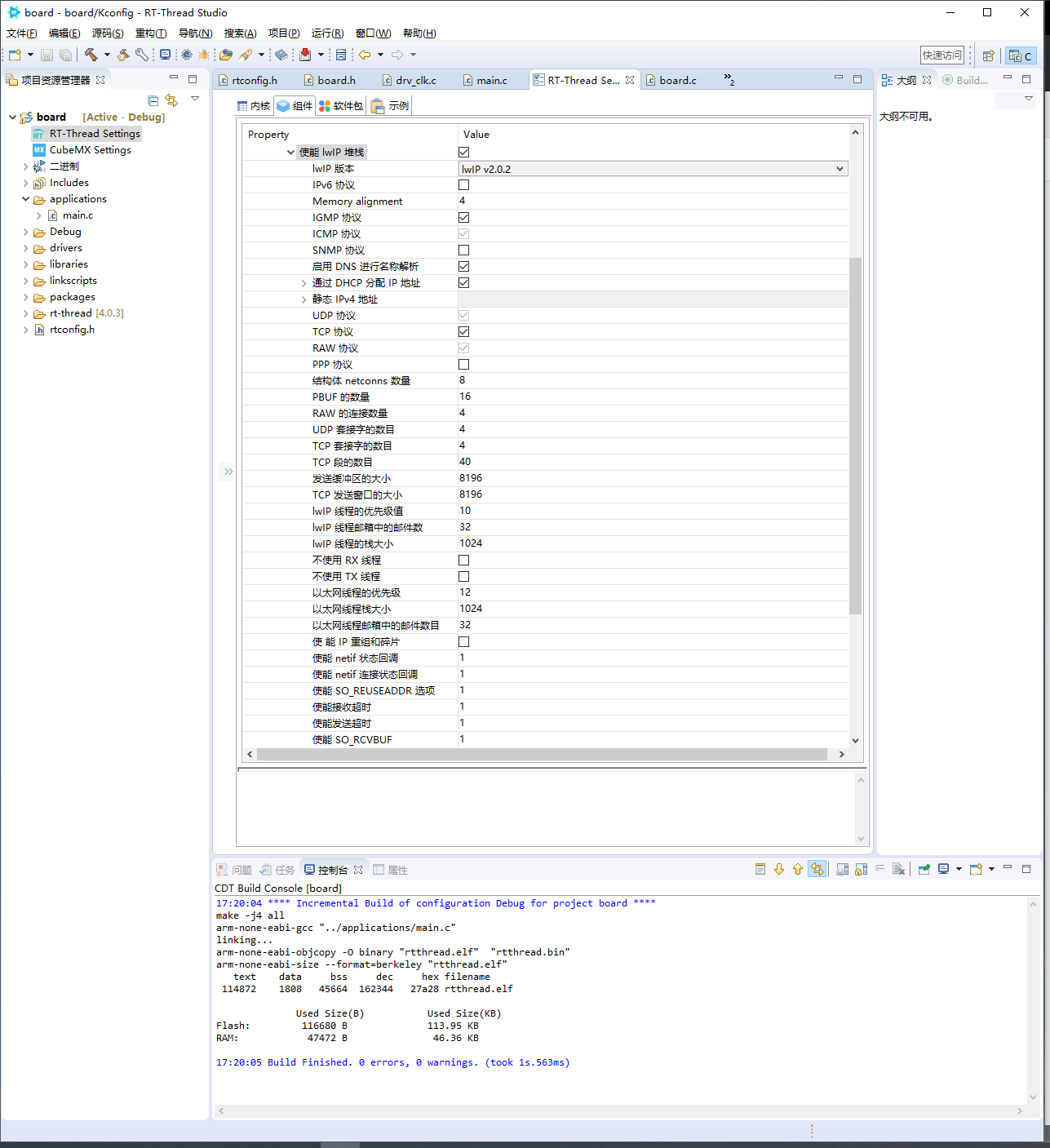The height and width of the screenshot is (1148, 1050).
Task: Click the rebuild project icon
Action: click(123, 55)
